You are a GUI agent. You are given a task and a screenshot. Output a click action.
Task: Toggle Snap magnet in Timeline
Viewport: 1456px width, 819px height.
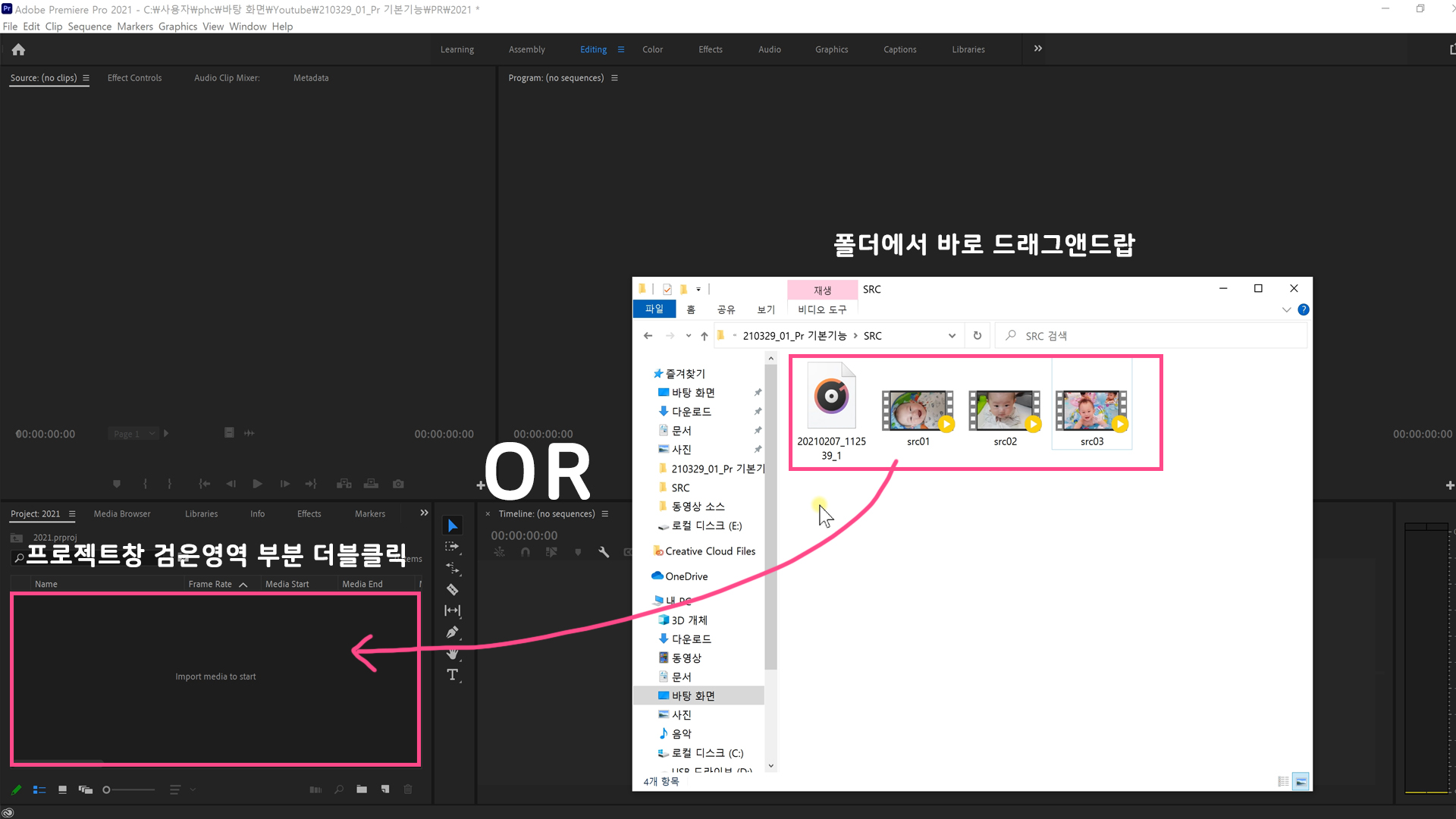point(526,552)
